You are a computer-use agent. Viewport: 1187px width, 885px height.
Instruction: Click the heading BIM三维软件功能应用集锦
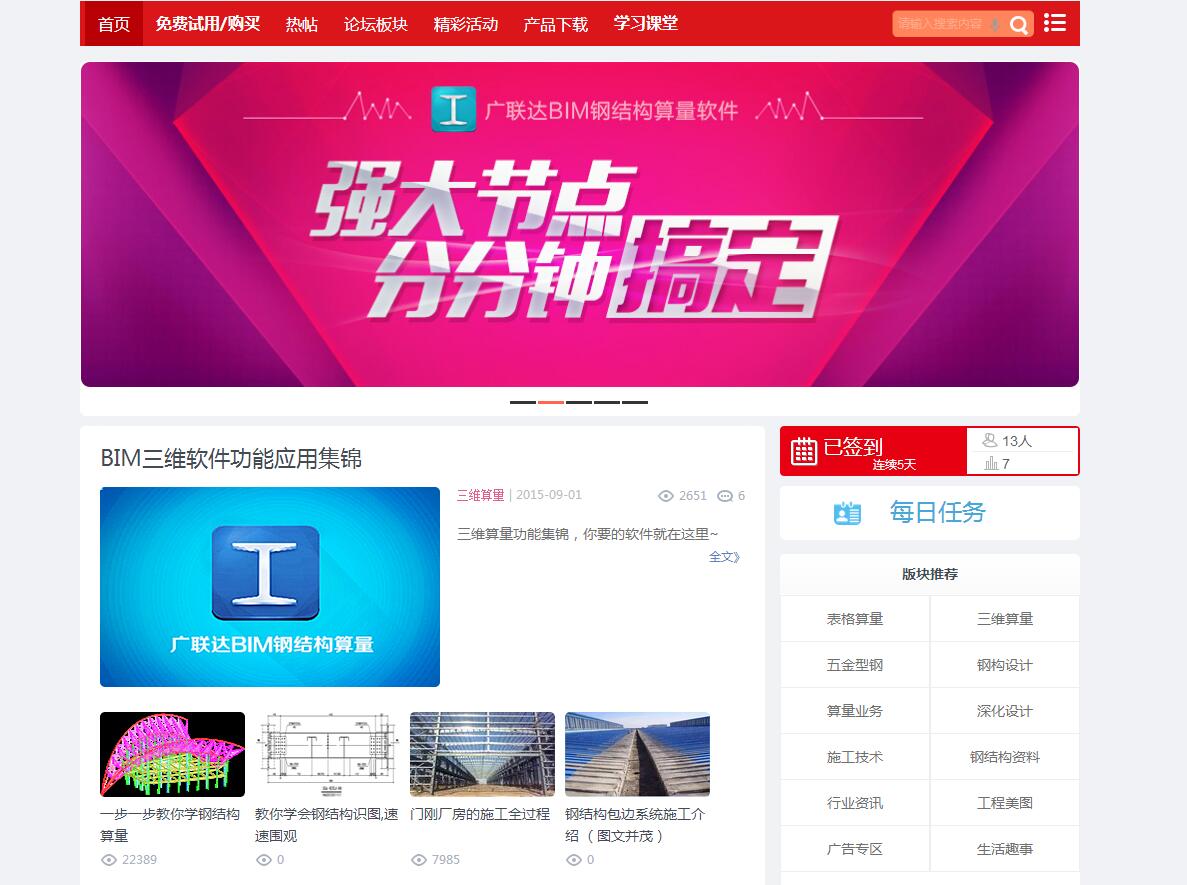pos(231,459)
